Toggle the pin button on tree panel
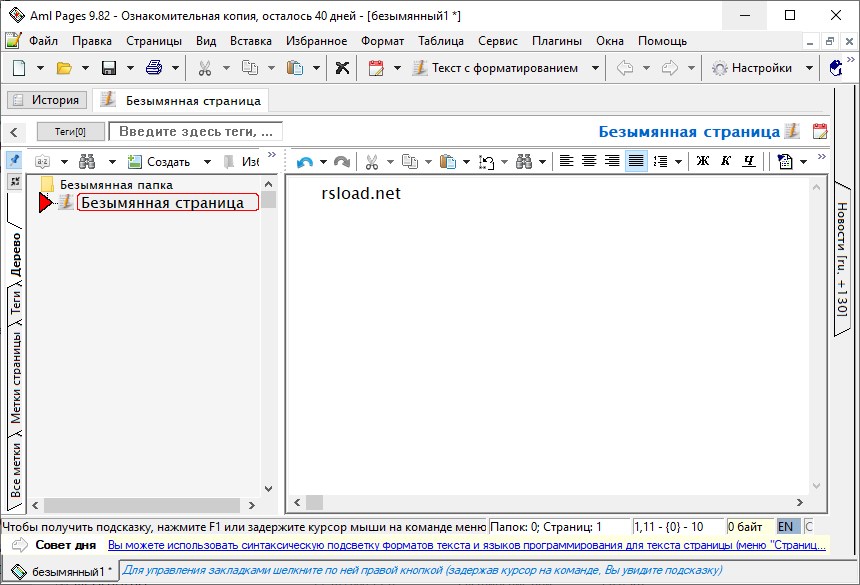The image size is (860, 585). [14, 160]
